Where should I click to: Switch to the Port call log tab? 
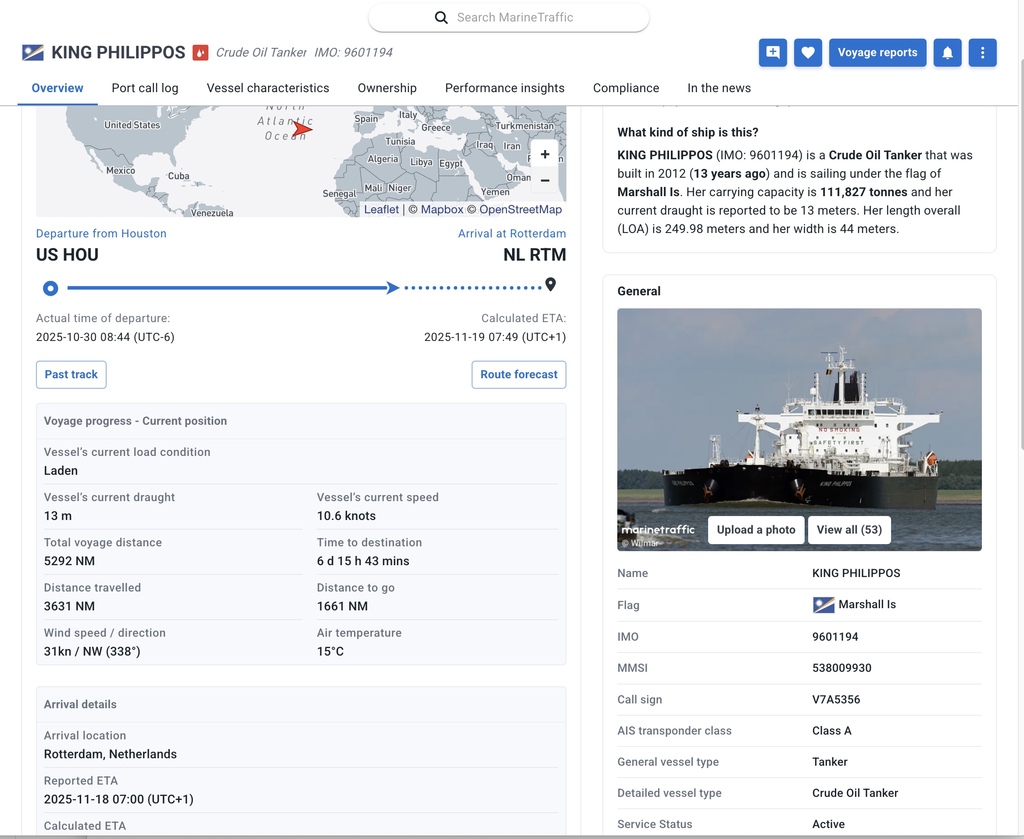pos(145,88)
